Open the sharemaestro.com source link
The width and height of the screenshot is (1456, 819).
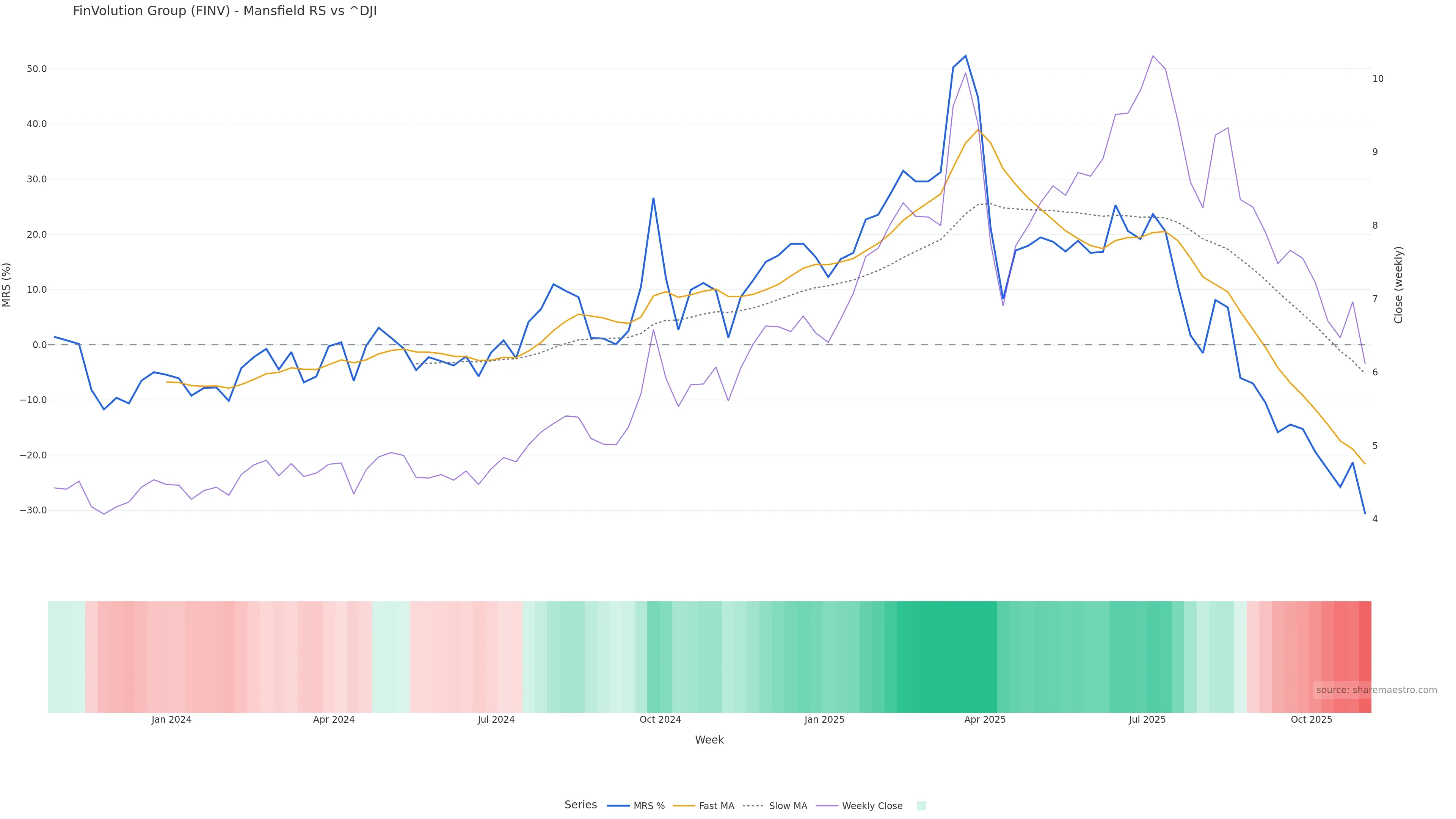(x=1376, y=690)
